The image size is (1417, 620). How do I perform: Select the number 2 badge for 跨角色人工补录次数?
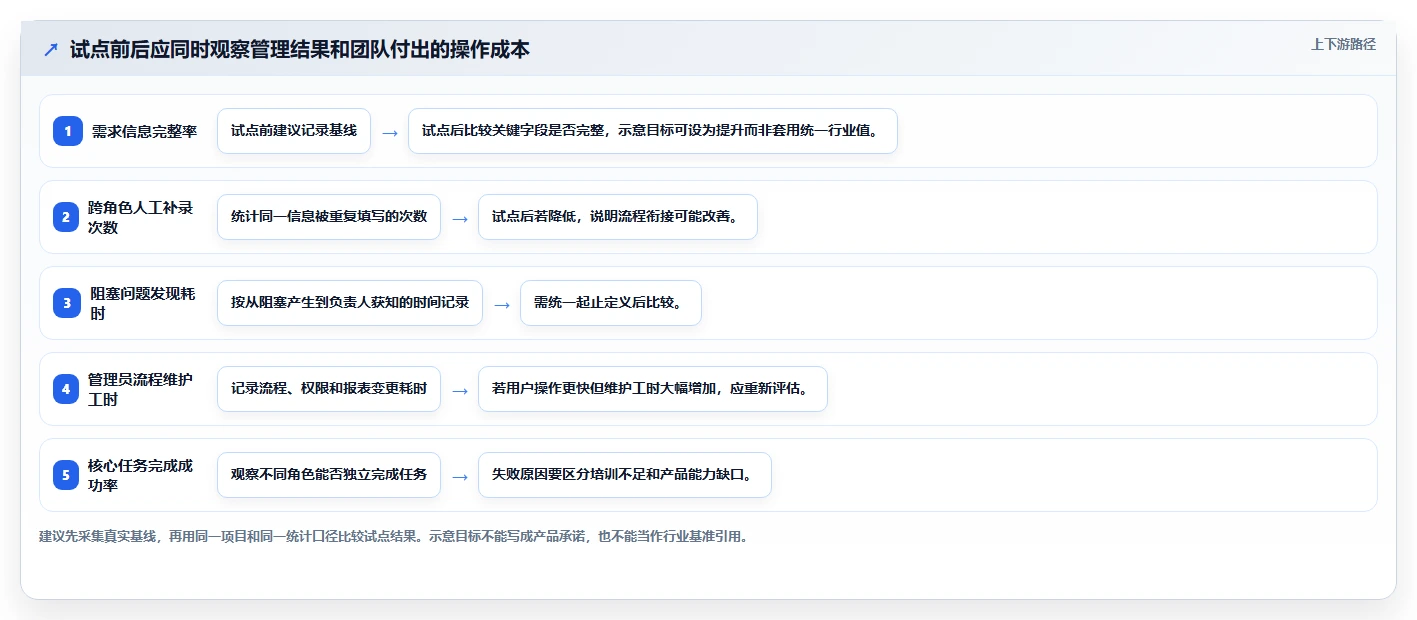[x=68, y=217]
